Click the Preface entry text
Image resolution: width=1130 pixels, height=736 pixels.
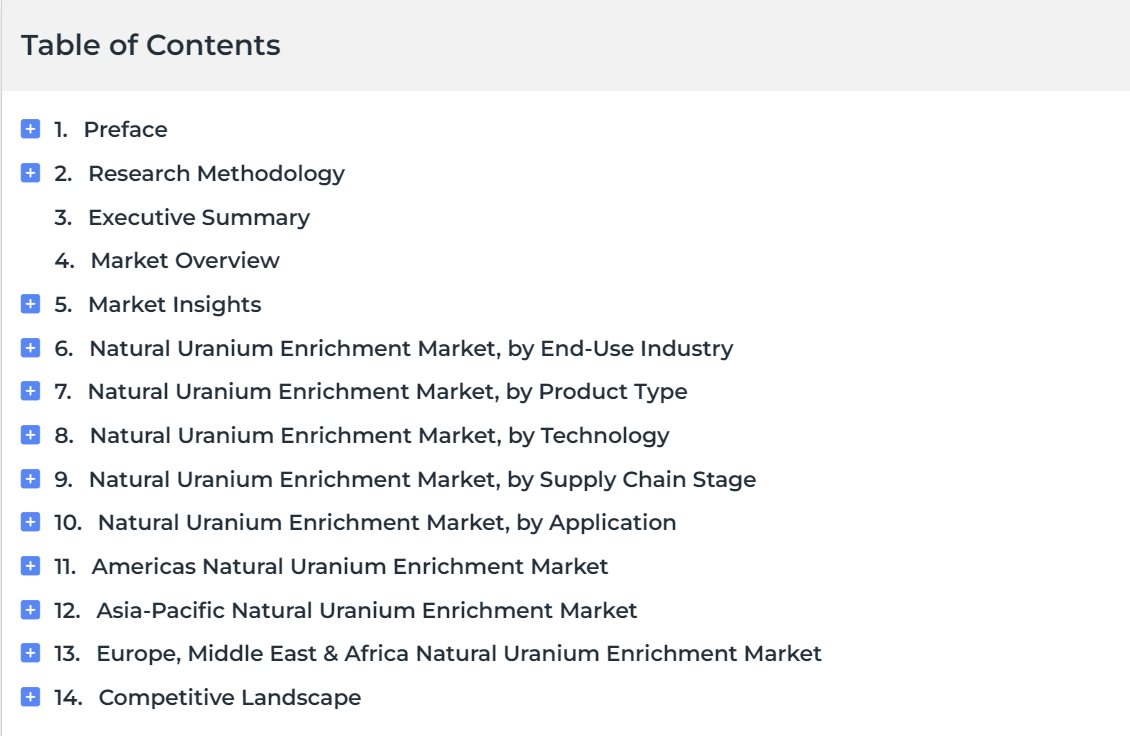125,129
